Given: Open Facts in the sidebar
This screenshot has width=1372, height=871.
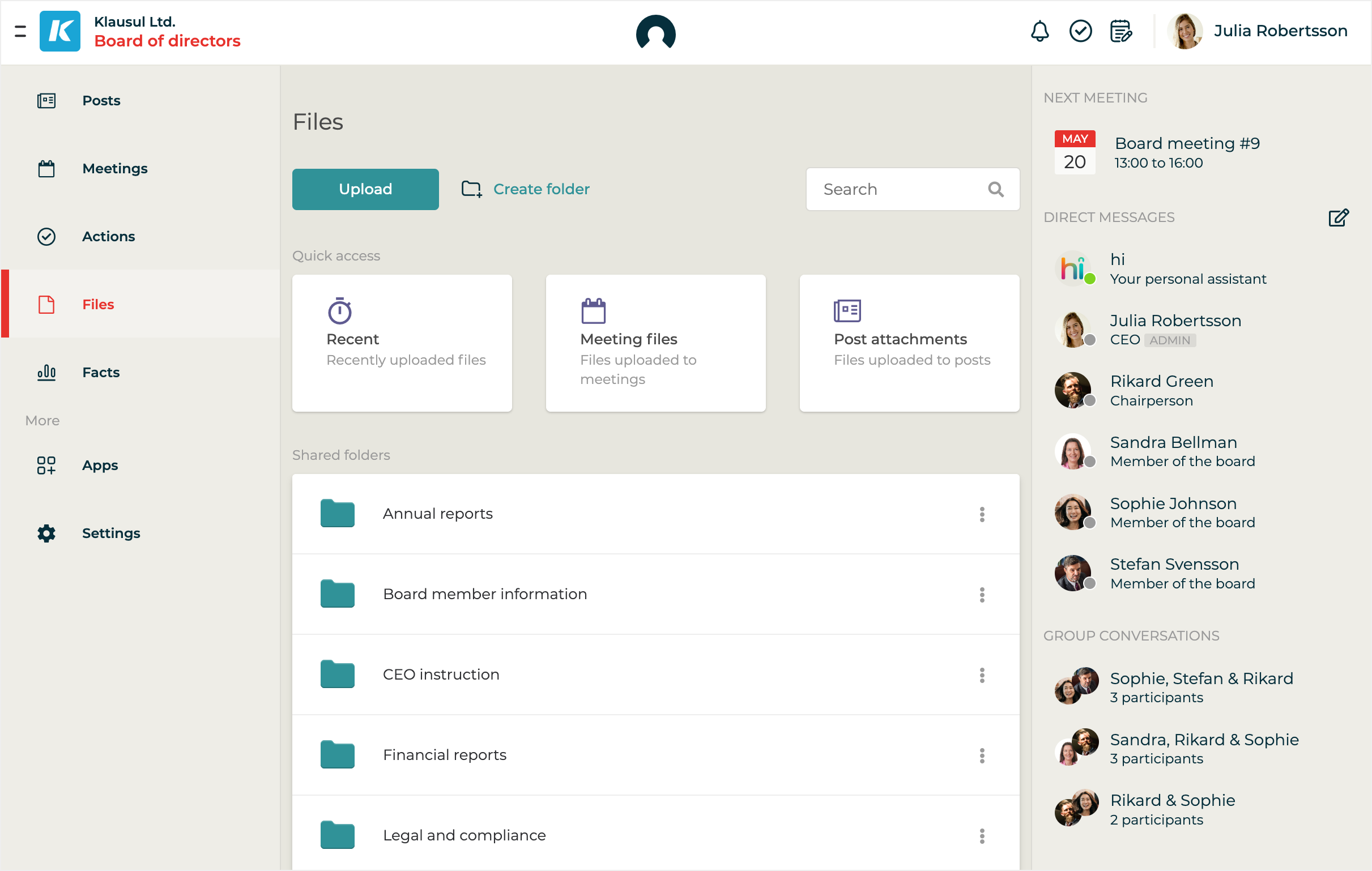Looking at the screenshot, I should click(x=100, y=373).
